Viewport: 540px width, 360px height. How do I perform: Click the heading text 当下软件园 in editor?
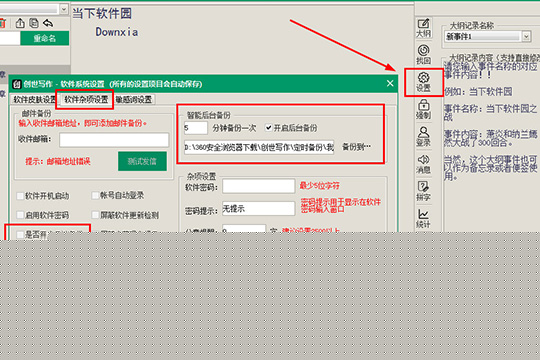(102, 13)
